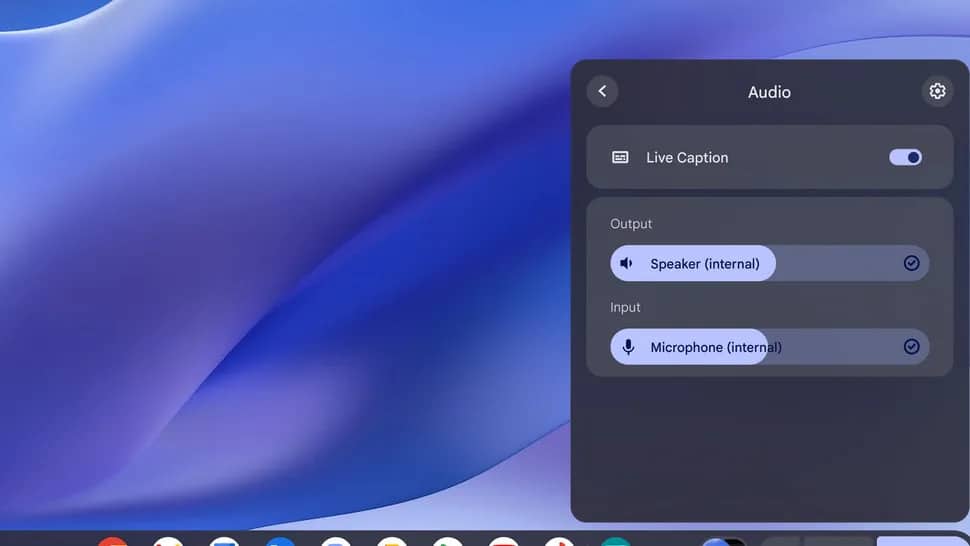970x546 pixels.
Task: Select Speaker (internal) checkmark as output
Action: point(911,263)
